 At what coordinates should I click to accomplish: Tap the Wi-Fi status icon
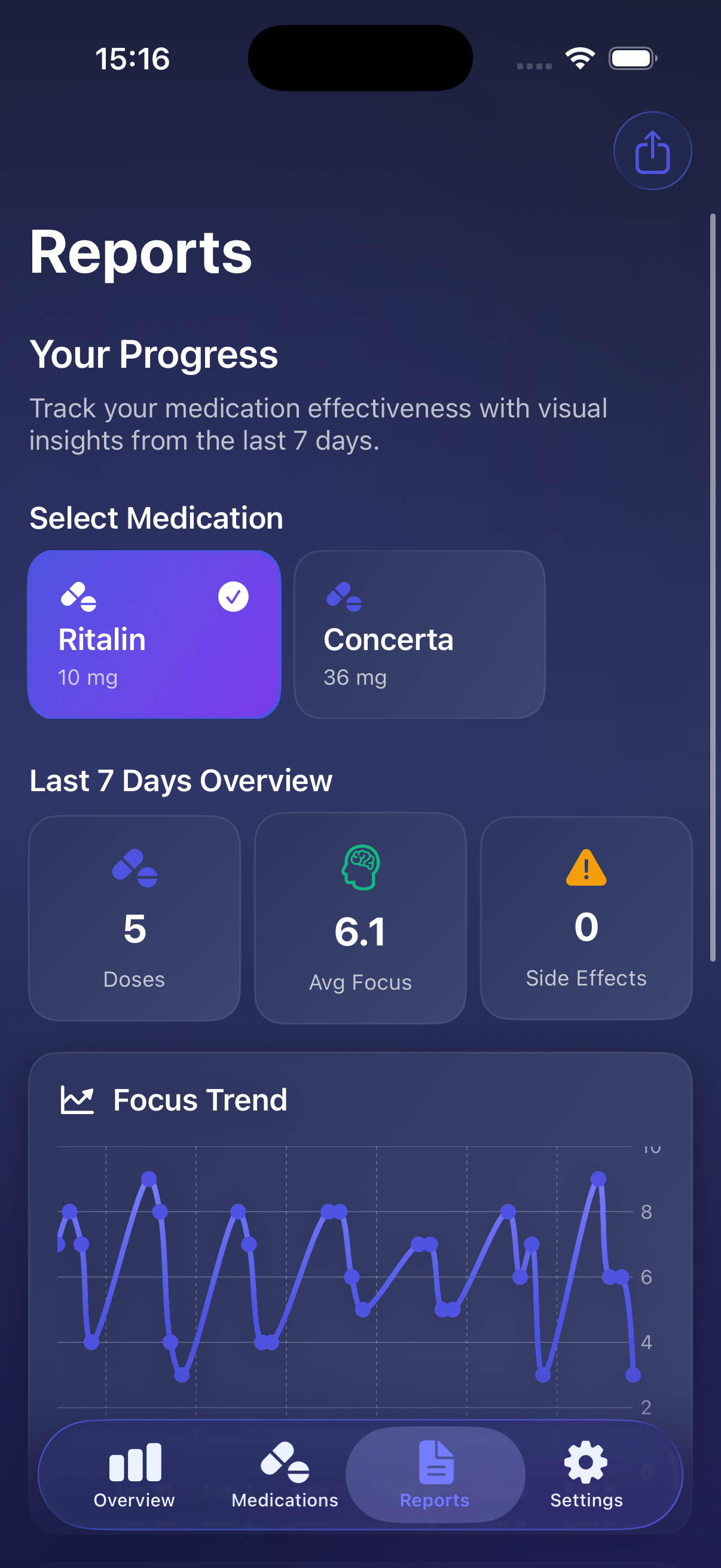[580, 59]
